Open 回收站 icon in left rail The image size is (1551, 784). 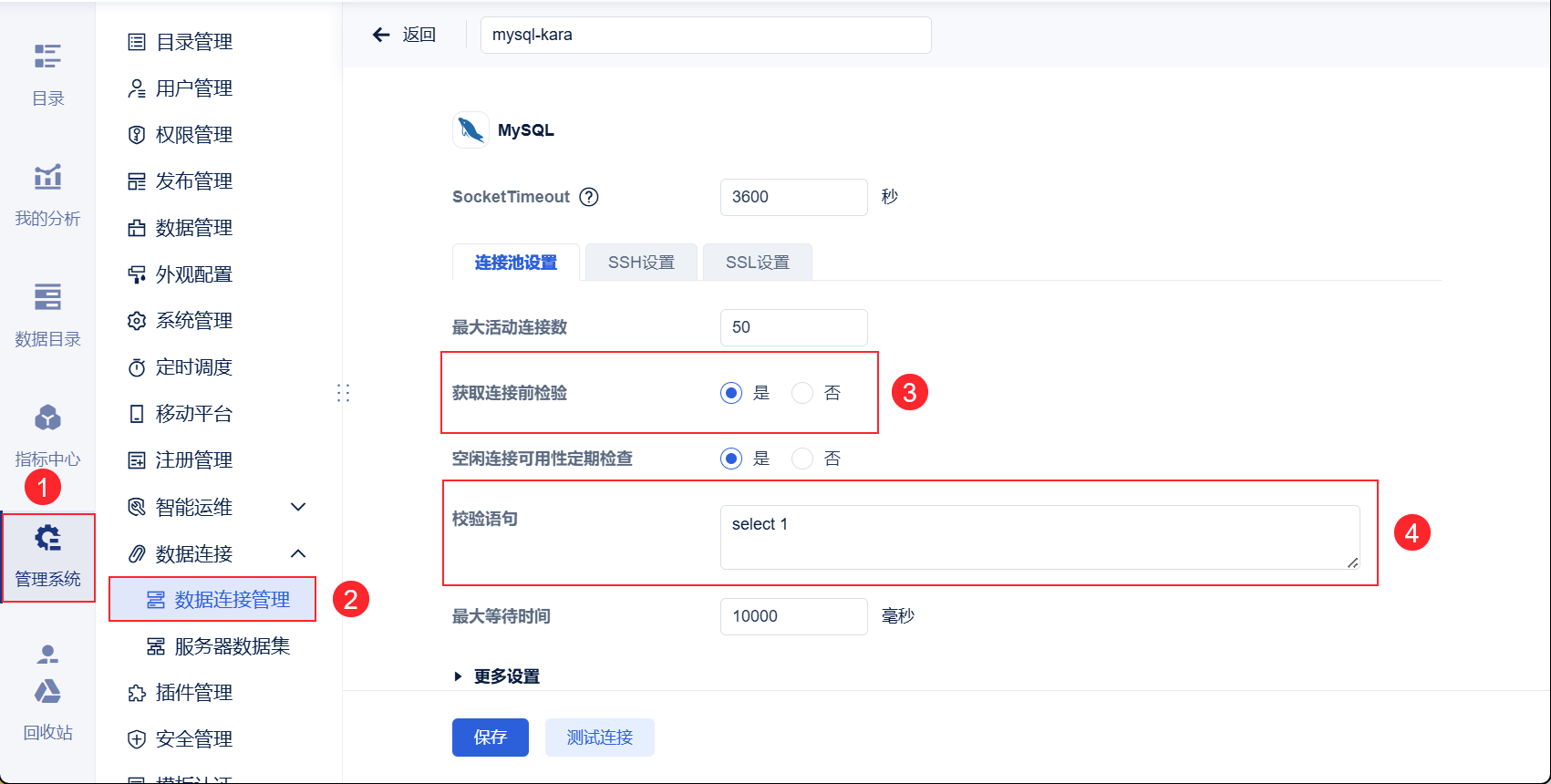(x=47, y=692)
